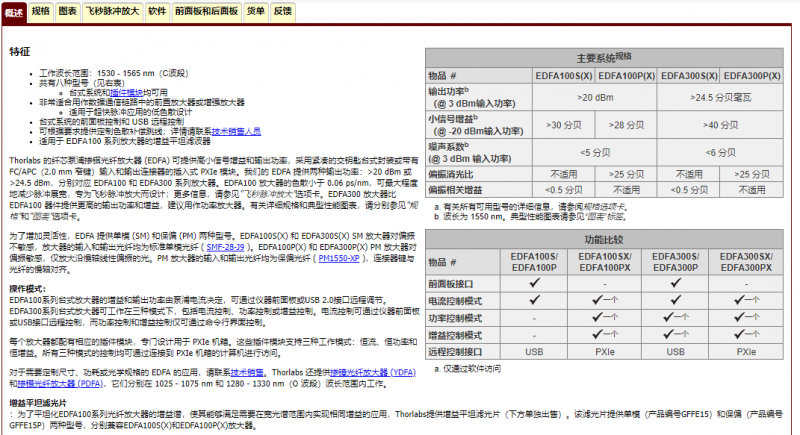The image size is (800, 435).
Task: Click the >28 分贝 gain cell
Action: [x=627, y=125]
